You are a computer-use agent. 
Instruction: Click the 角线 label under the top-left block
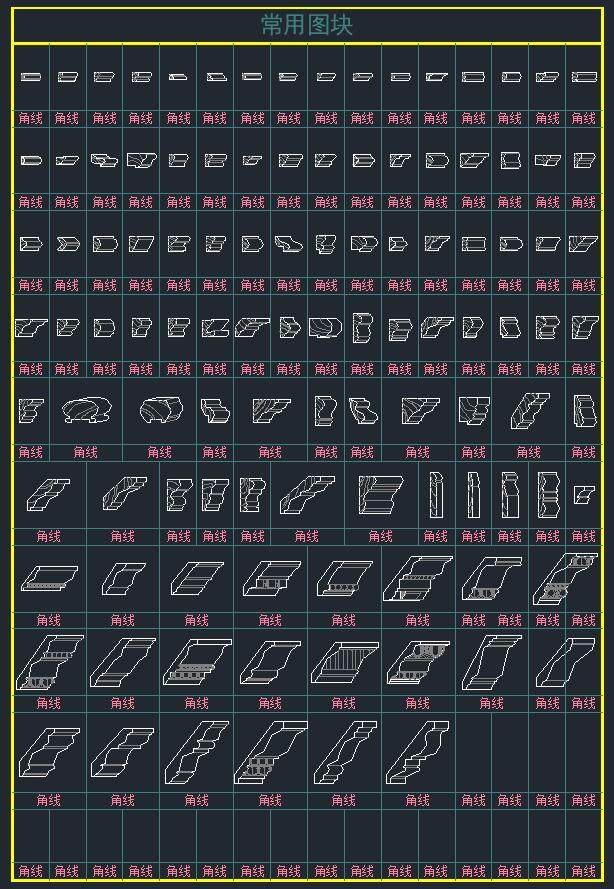click(30, 118)
